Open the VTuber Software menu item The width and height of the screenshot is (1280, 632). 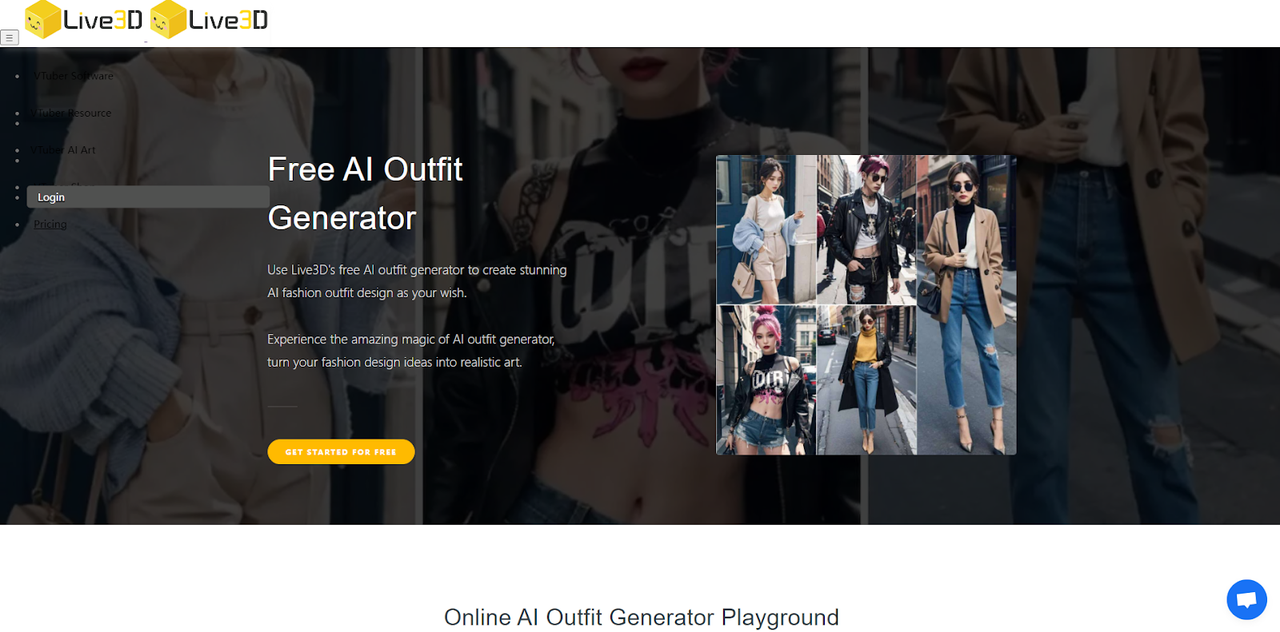[x=74, y=76]
